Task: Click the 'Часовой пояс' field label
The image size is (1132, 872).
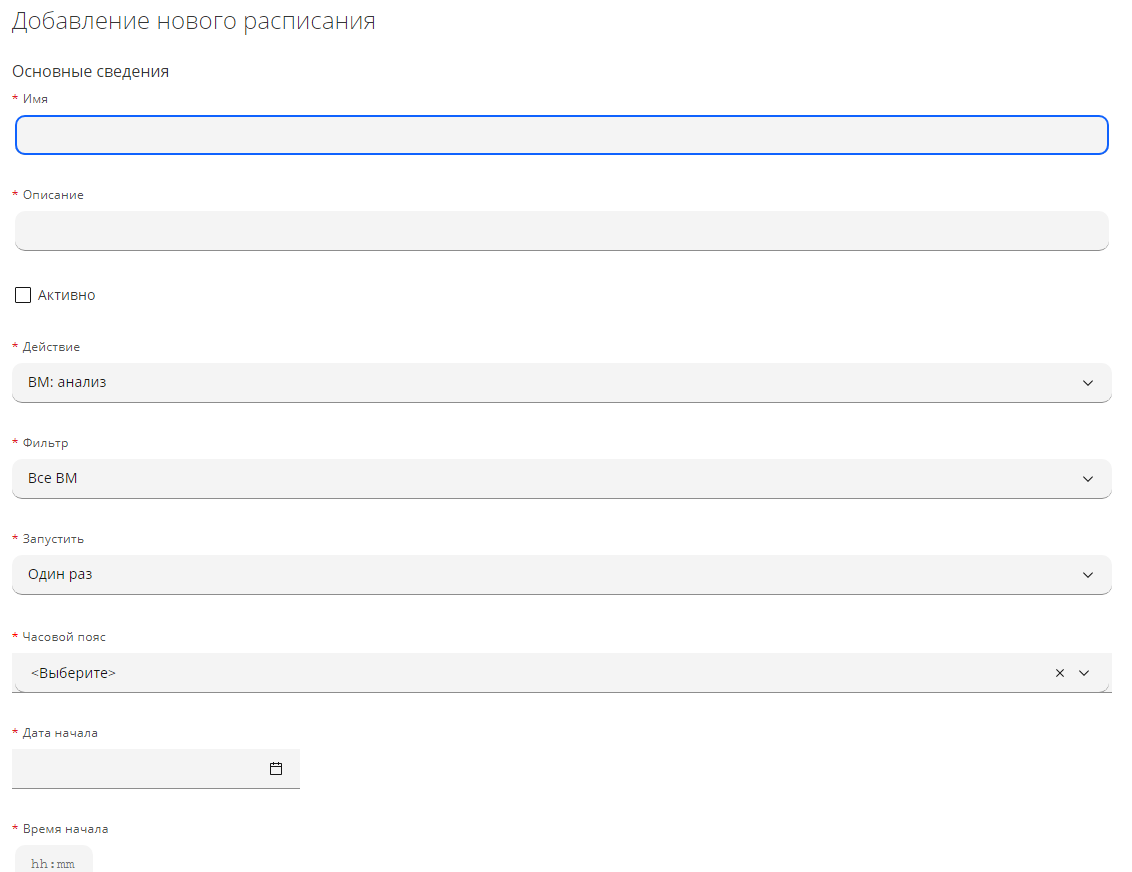Action: 64,637
